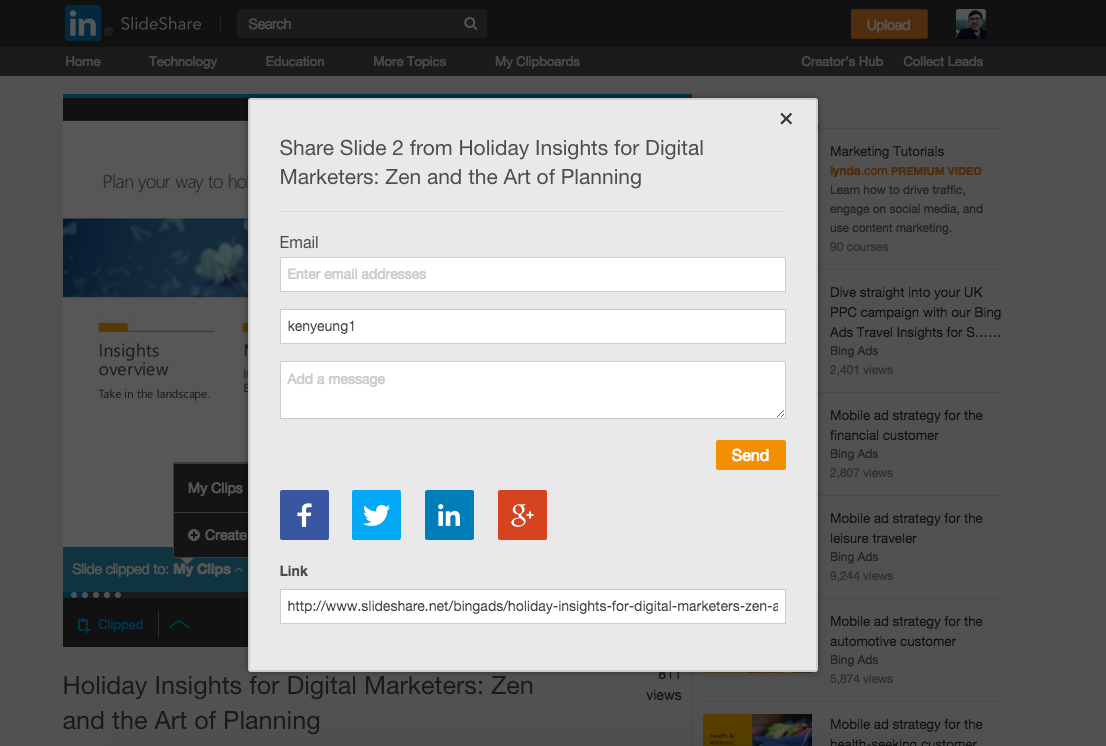Share slide on Twitter
Image resolution: width=1106 pixels, height=746 pixels.
[x=377, y=515]
